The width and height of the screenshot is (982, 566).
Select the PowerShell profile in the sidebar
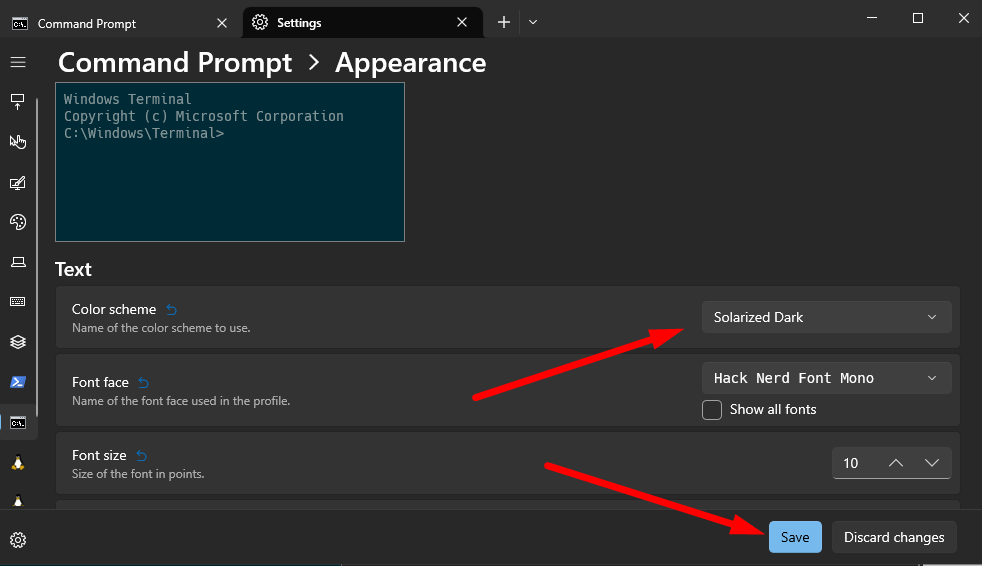click(x=18, y=382)
